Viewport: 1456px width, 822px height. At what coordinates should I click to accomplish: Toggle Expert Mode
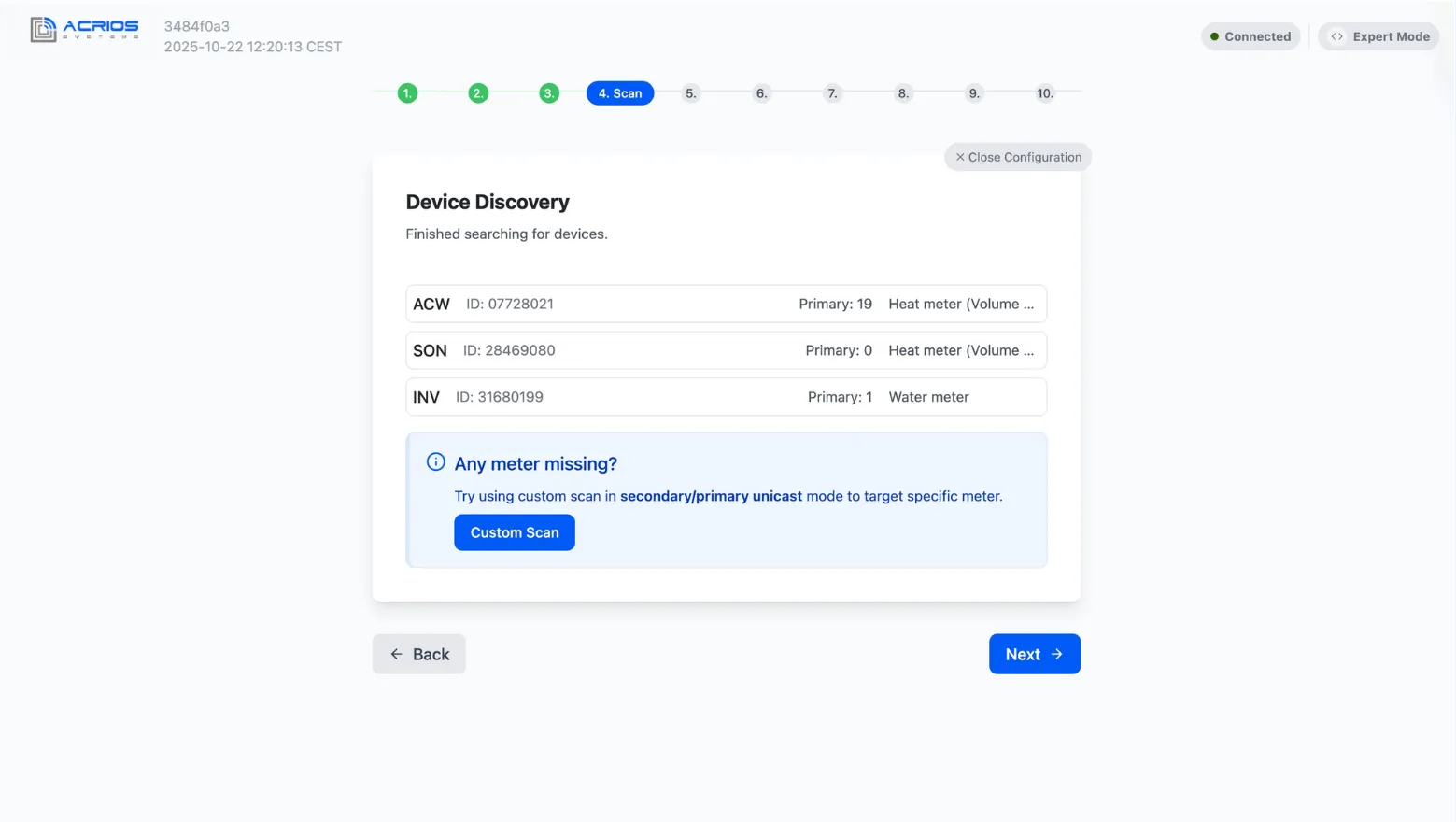[x=1378, y=36]
